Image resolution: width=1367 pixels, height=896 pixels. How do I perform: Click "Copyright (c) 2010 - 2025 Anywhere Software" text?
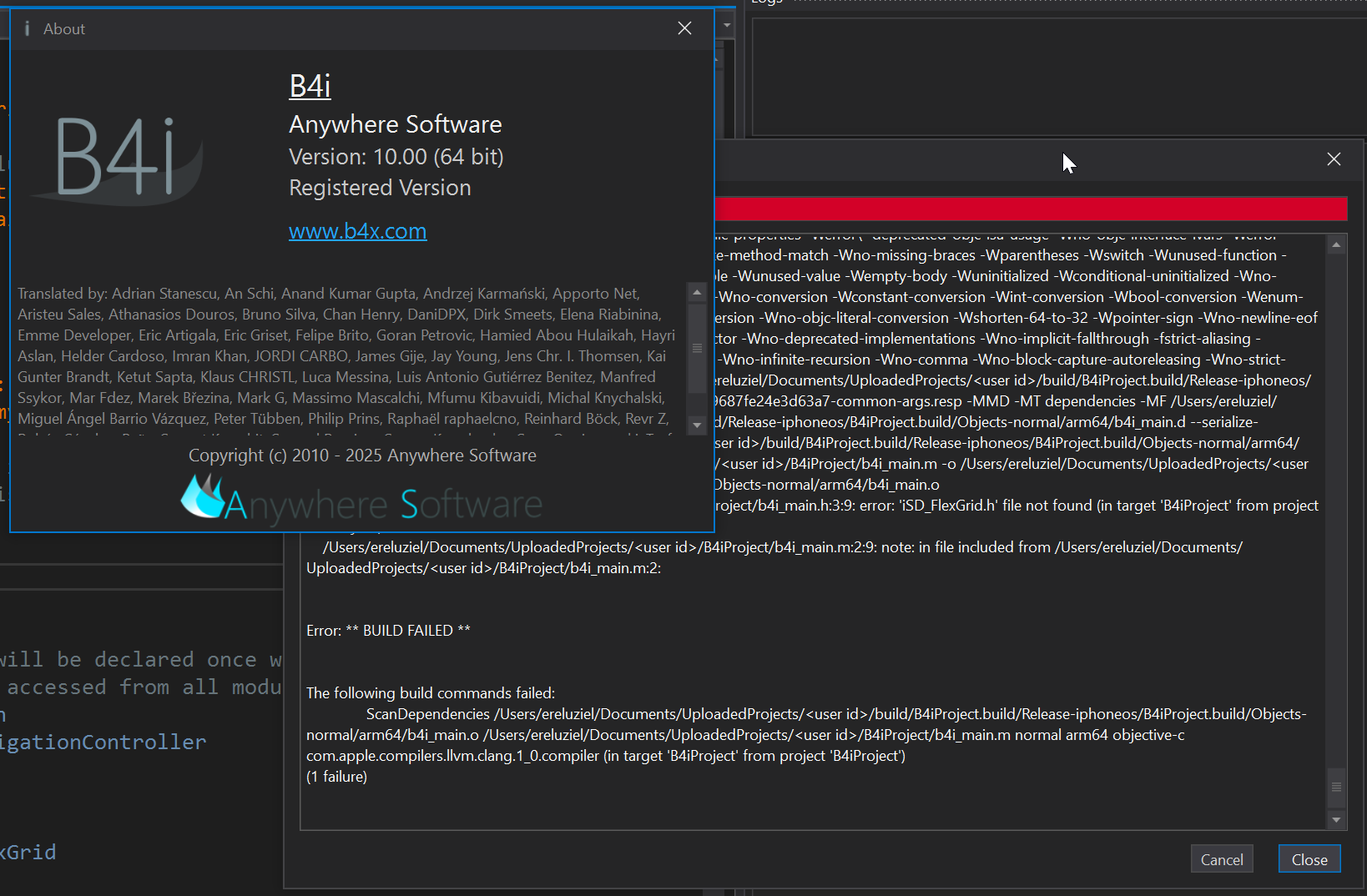(362, 456)
